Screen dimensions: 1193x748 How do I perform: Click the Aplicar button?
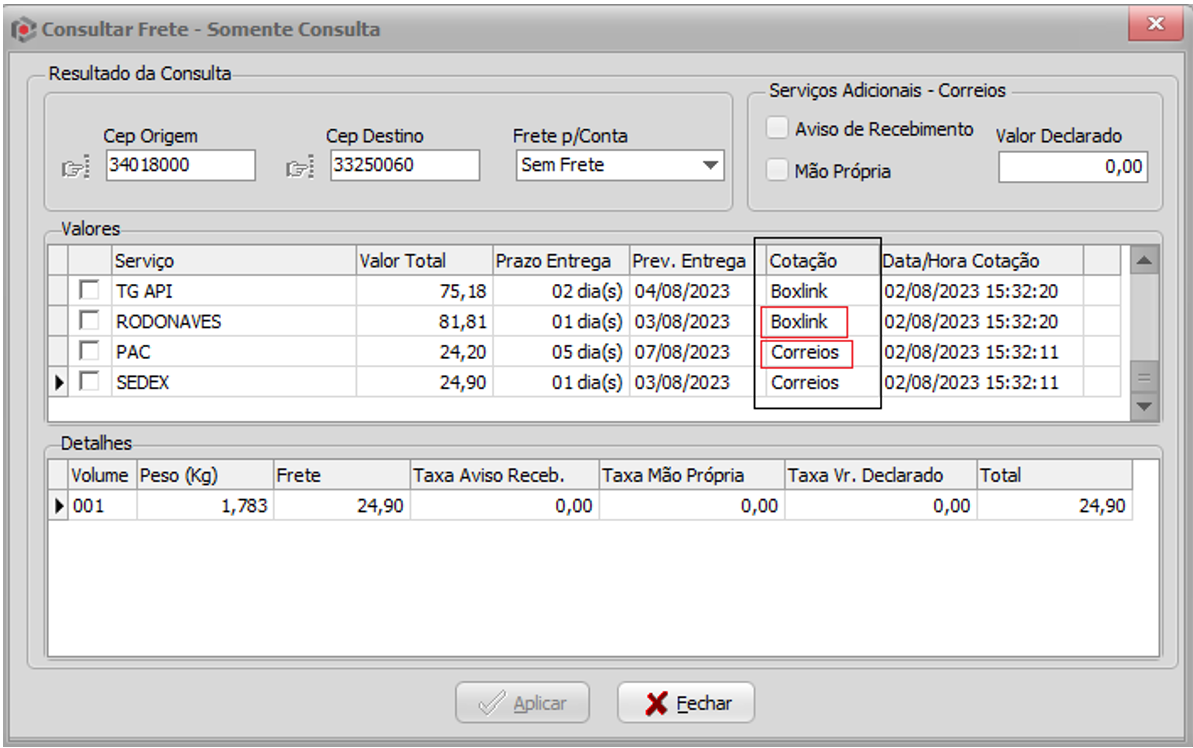(522, 704)
